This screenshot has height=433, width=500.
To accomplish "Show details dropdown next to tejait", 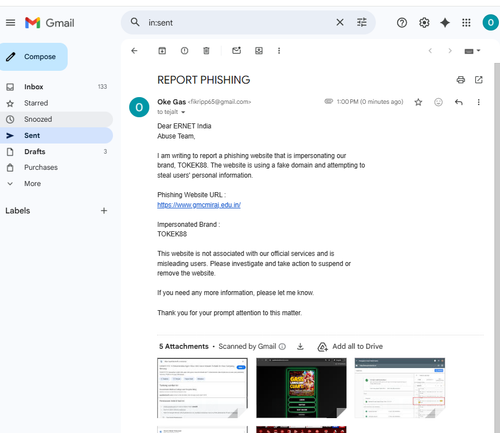I will (x=183, y=112).
